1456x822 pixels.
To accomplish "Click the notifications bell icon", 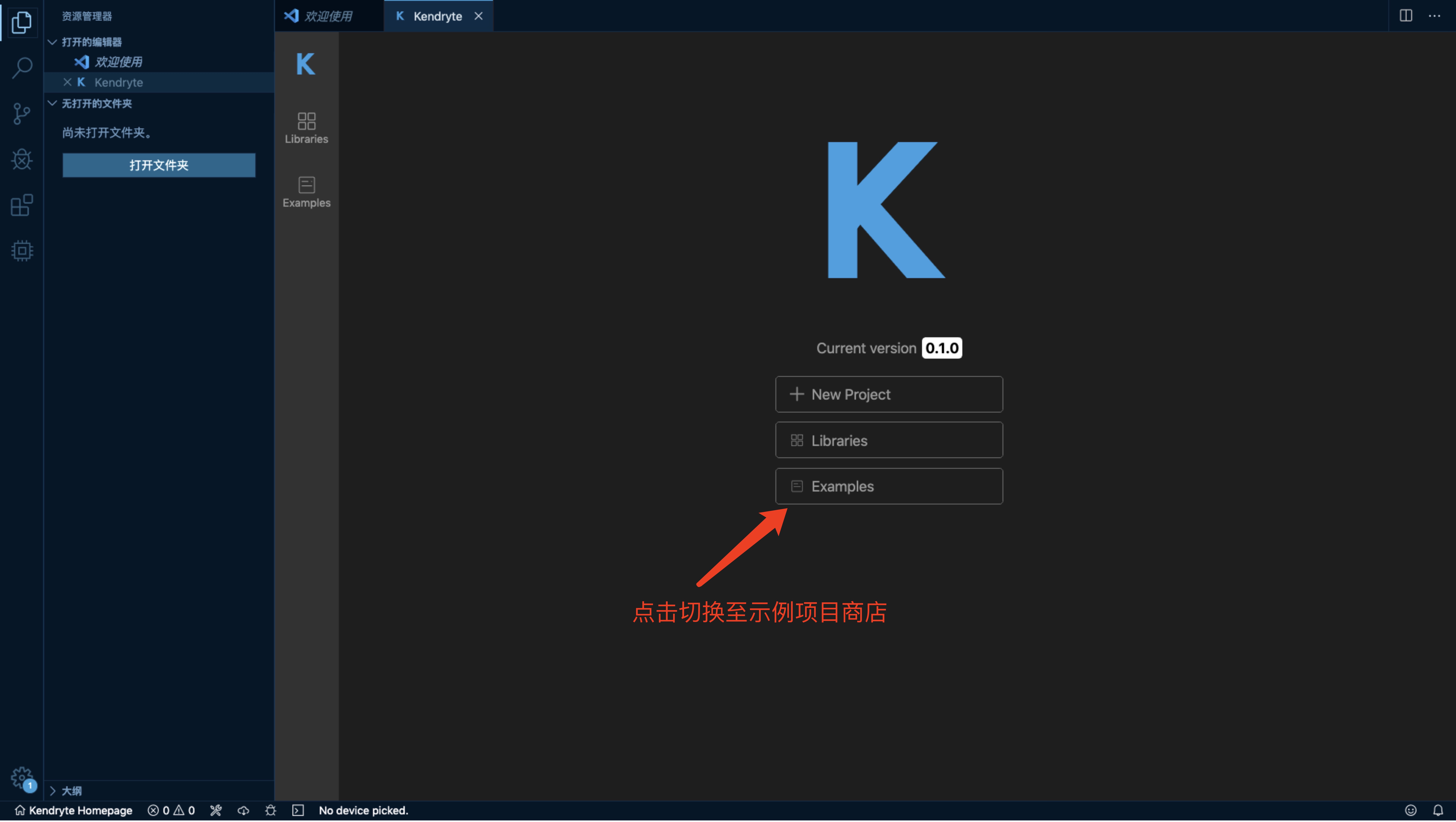I will [x=1438, y=810].
